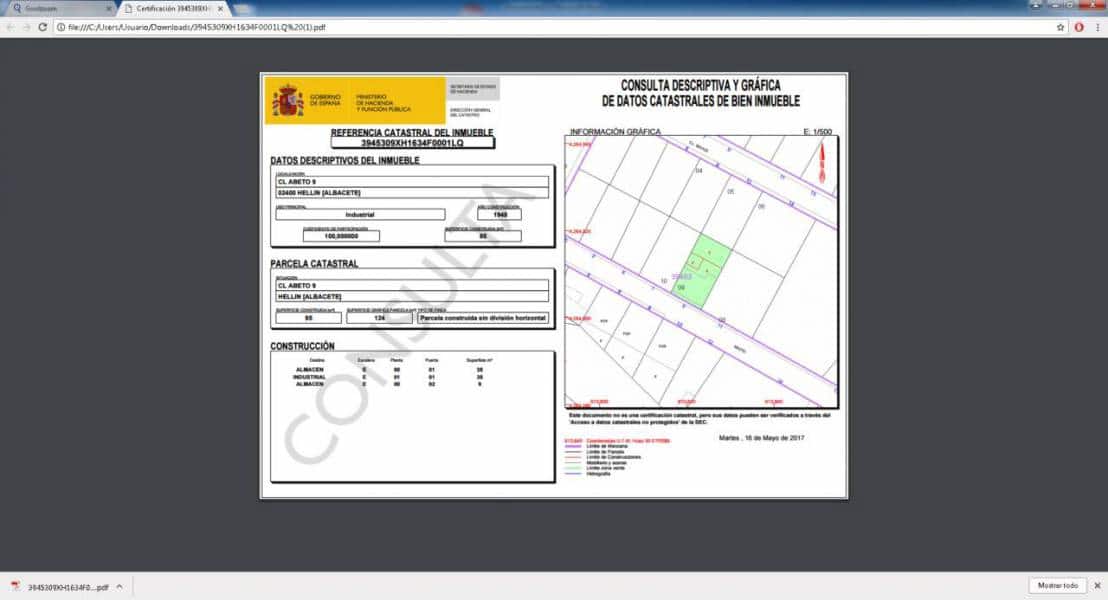The height and width of the screenshot is (600, 1108).
Task: Click the address bar file URL
Action: coord(196,27)
